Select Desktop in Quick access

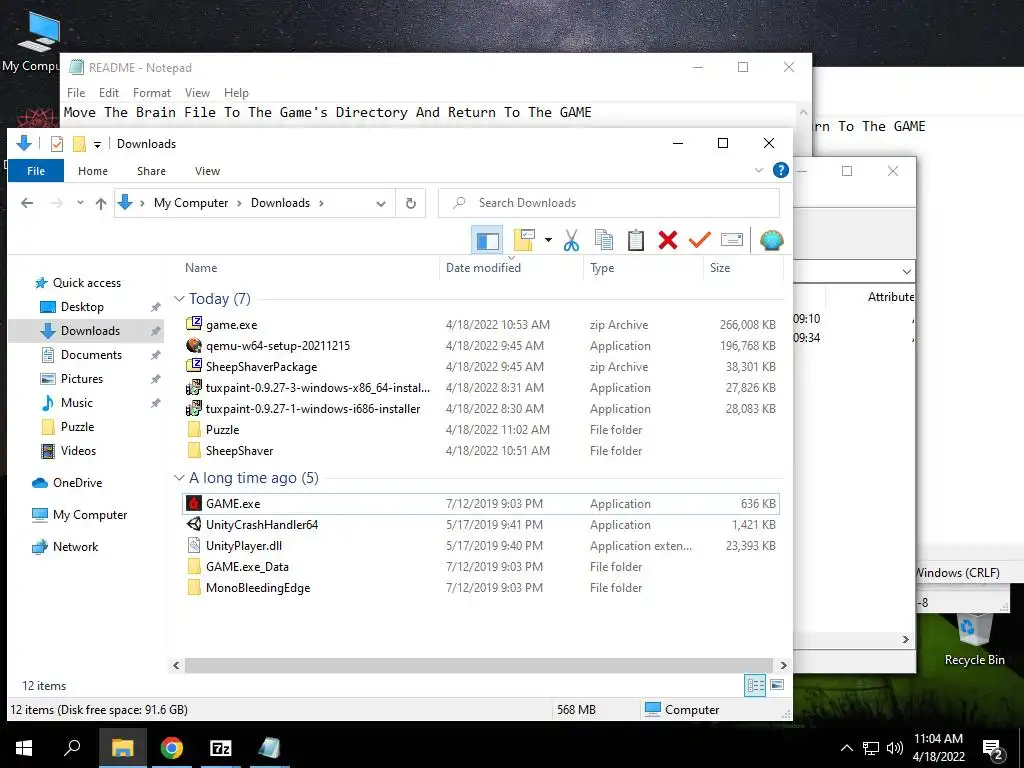point(82,307)
